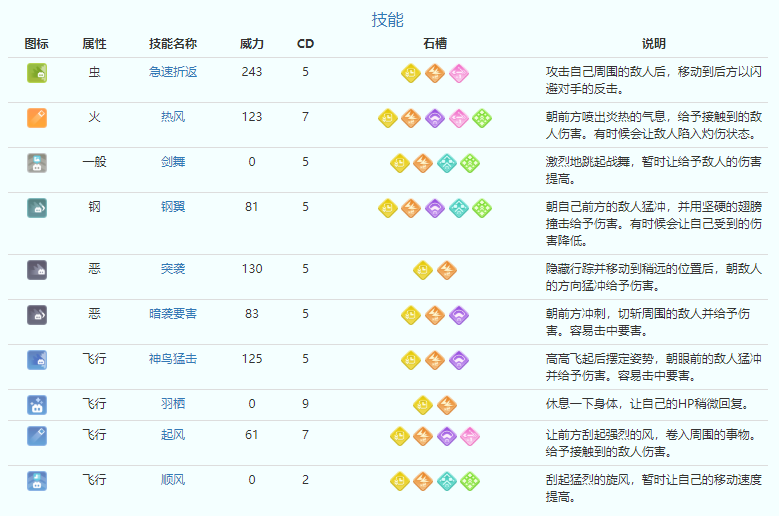Click the 技能名称 column header
Image resolution: width=779 pixels, height=516 pixels.
[x=173, y=44]
